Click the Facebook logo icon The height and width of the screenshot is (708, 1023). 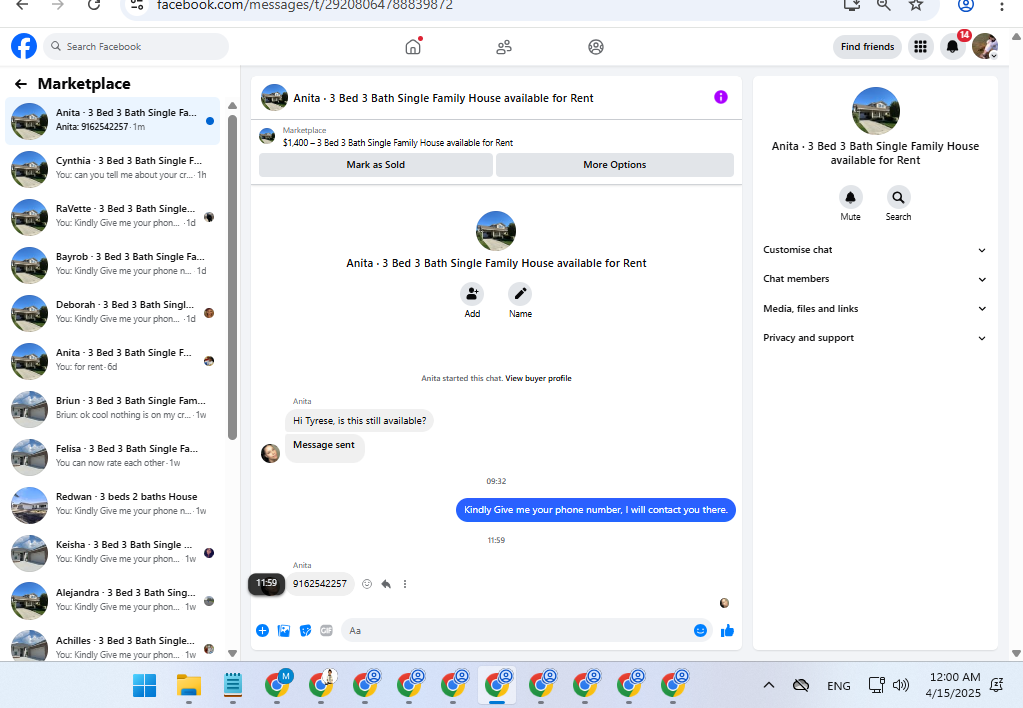24,46
